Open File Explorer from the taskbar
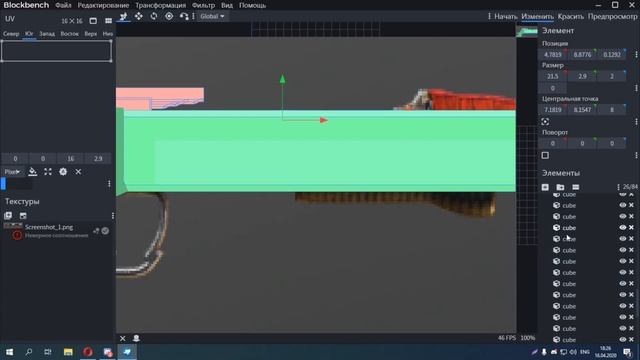640x360 pixels. pos(68,351)
